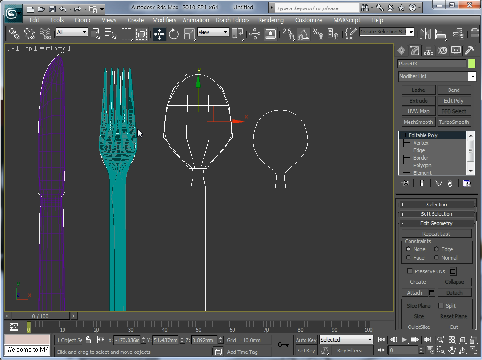This screenshot has width=482, height=360.
Task: Click the Play Animation button
Action: point(404,339)
